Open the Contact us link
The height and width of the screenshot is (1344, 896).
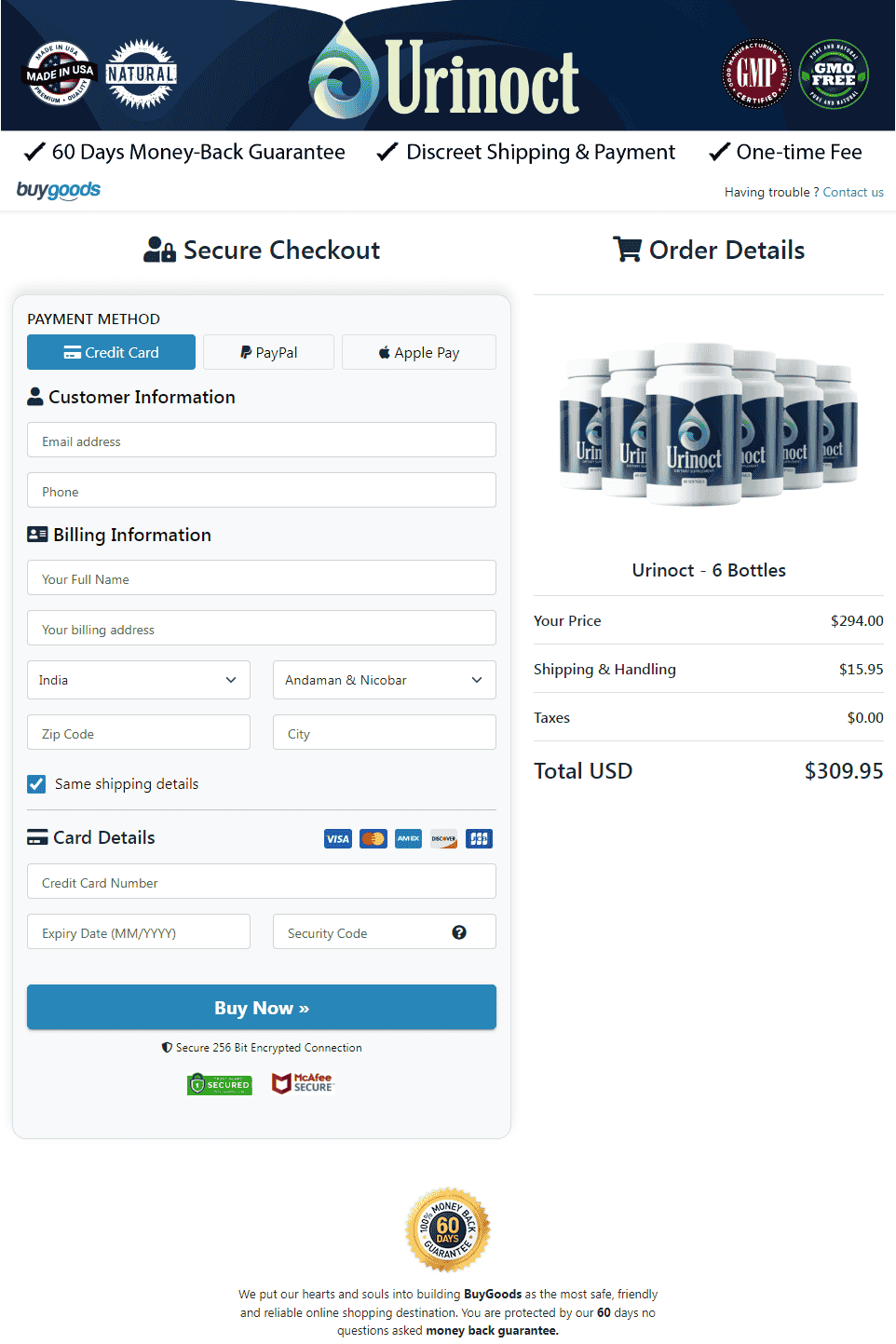tap(853, 192)
